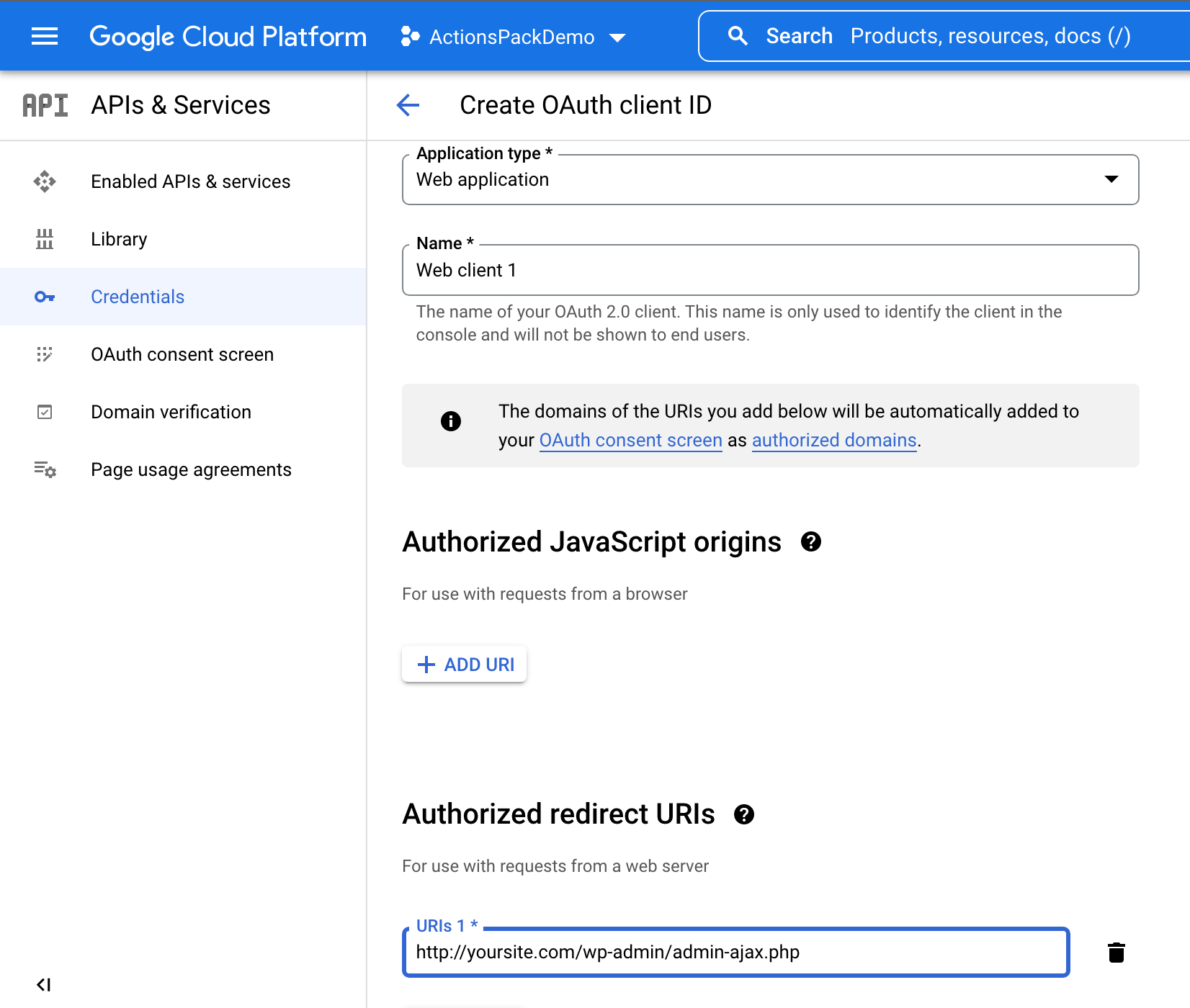Follow the authorized domains link

(x=834, y=440)
